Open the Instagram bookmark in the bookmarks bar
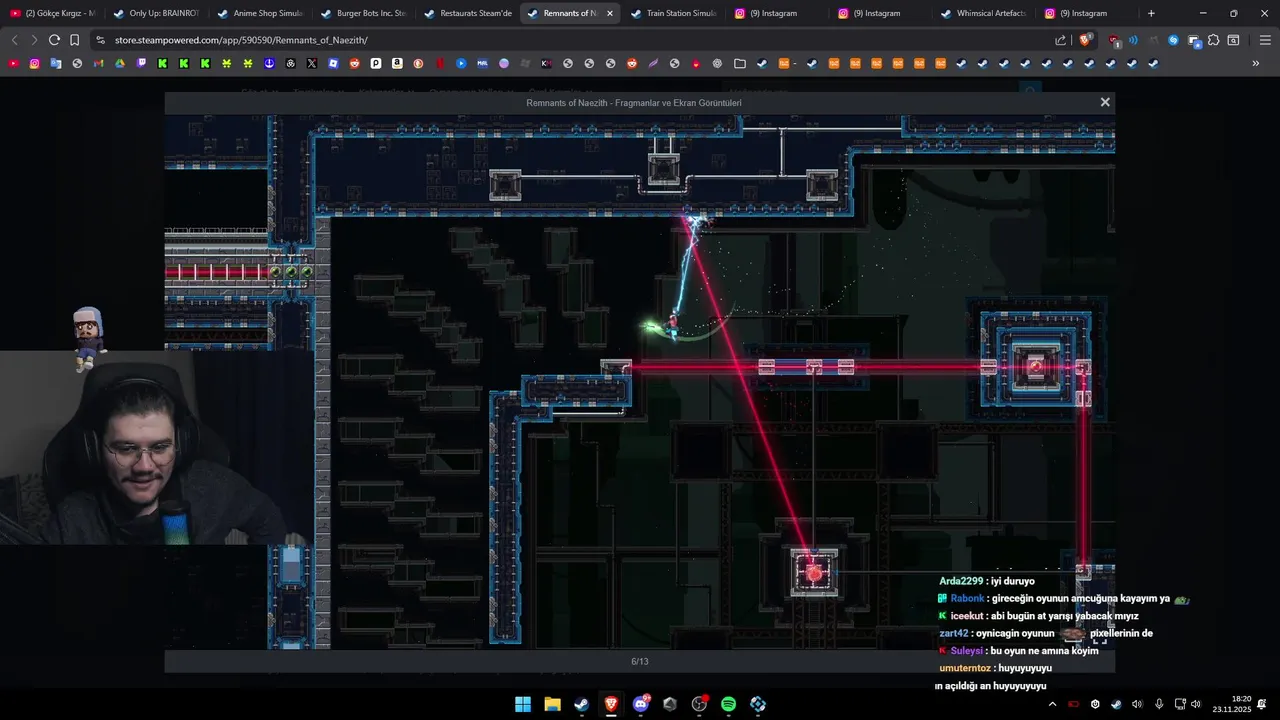 point(35,63)
